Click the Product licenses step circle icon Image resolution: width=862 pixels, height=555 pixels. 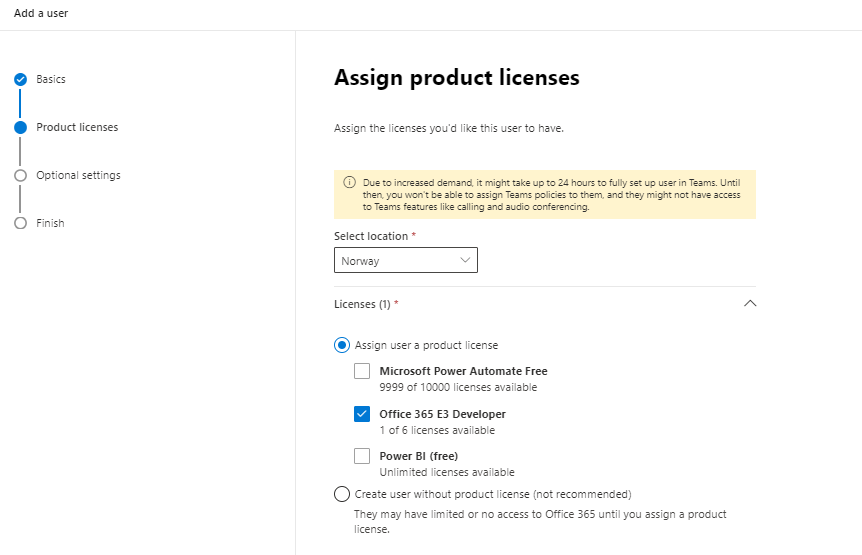pyautogui.click(x=20, y=127)
